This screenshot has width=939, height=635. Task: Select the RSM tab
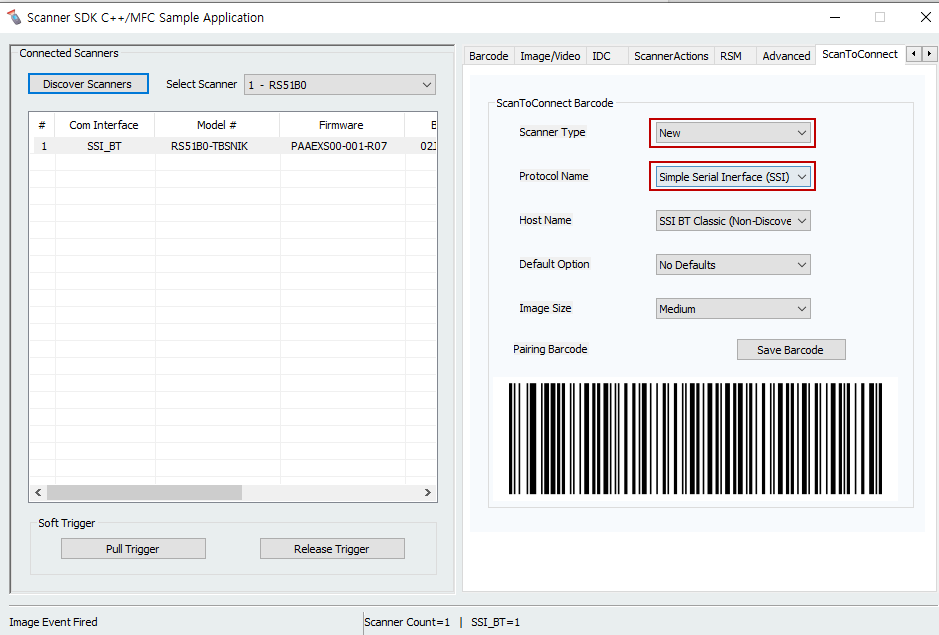point(731,56)
